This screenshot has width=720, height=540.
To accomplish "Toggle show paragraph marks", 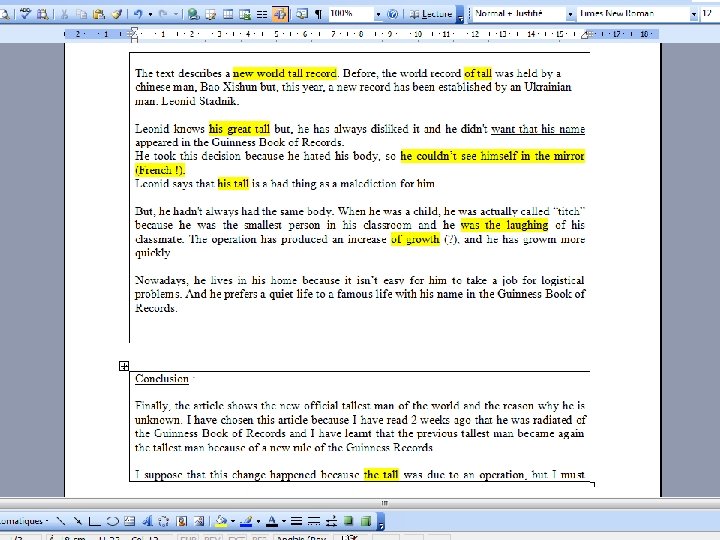I will click(x=318, y=14).
